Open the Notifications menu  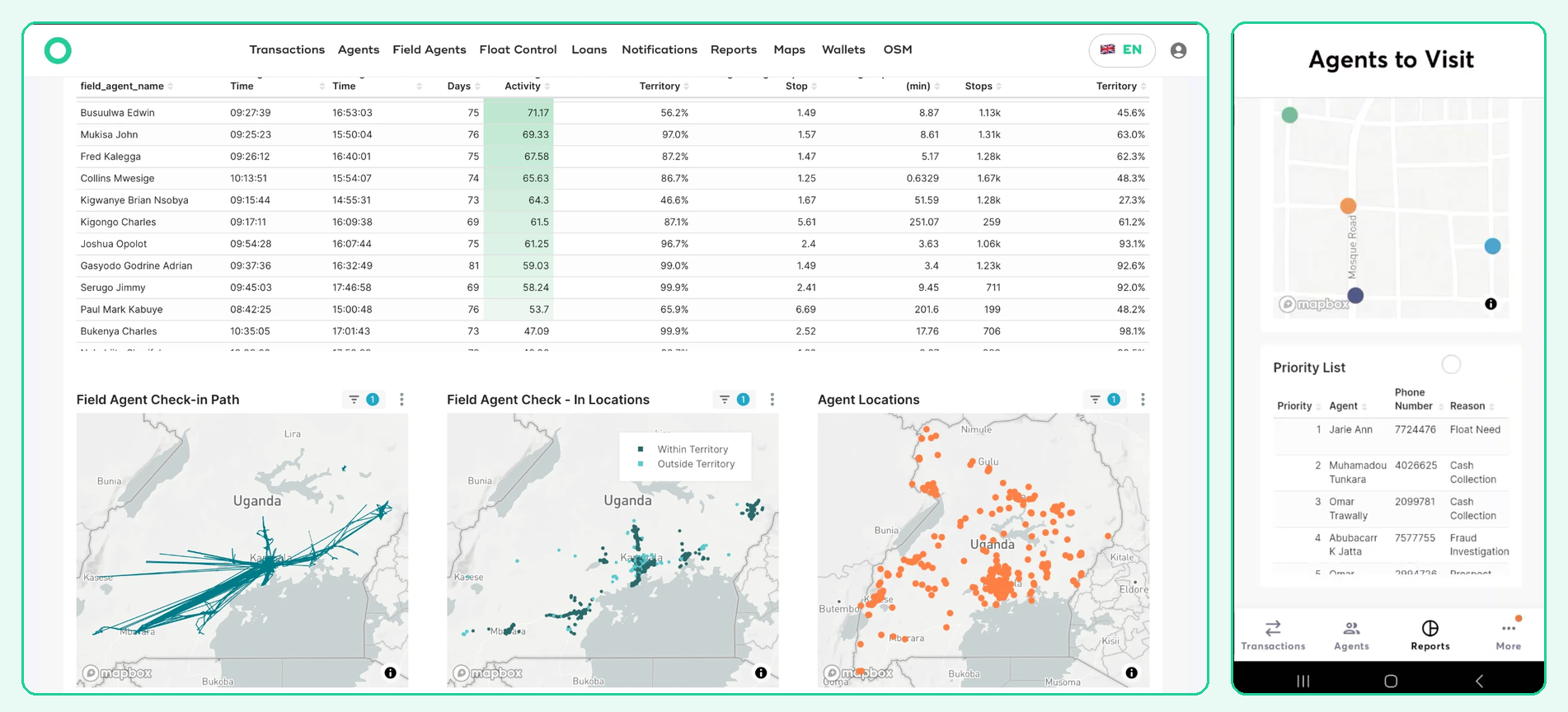pyautogui.click(x=660, y=49)
